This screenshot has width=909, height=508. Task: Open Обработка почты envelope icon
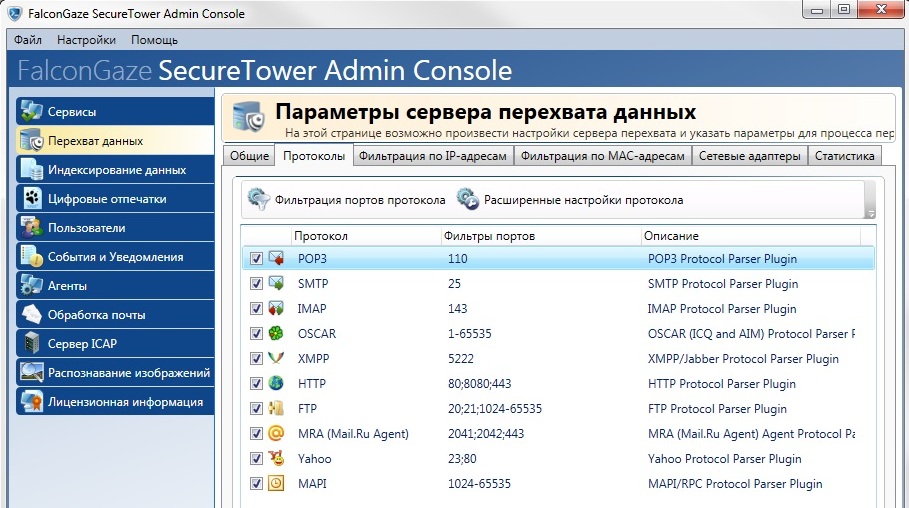tap(31, 314)
